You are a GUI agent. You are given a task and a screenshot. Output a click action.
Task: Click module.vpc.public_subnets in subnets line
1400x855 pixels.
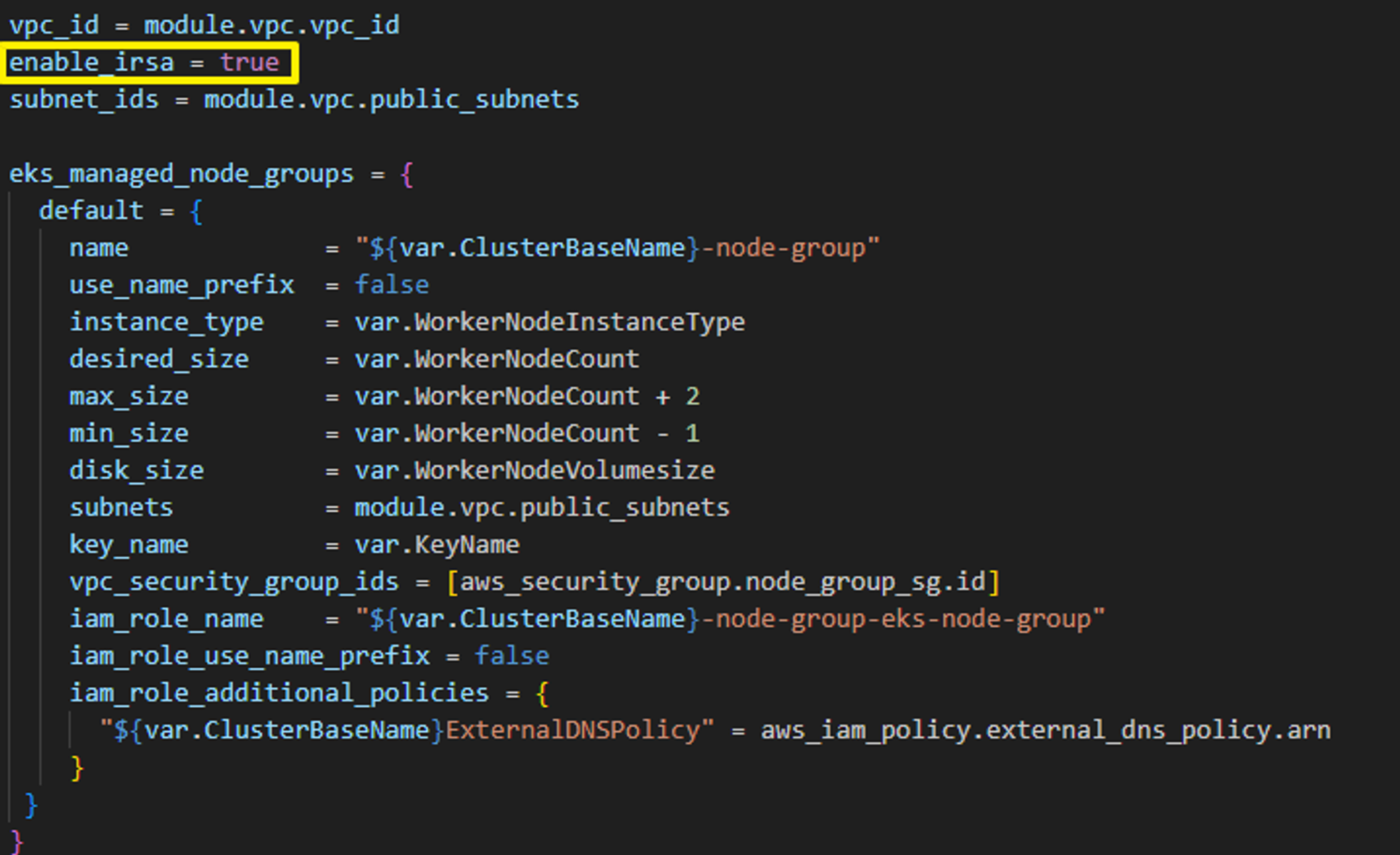click(x=541, y=508)
